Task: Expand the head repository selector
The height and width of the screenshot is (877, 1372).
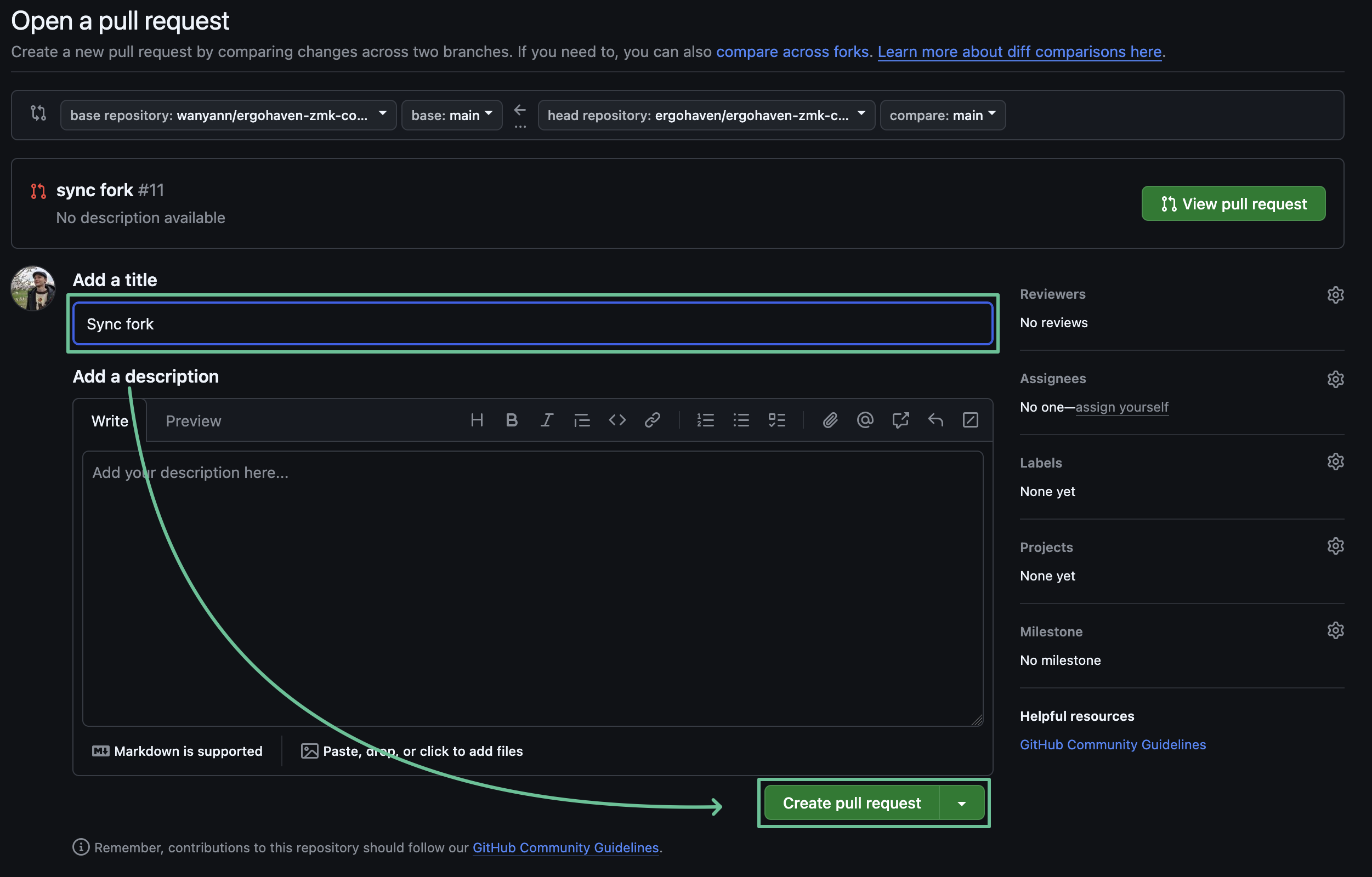Action: click(x=706, y=115)
